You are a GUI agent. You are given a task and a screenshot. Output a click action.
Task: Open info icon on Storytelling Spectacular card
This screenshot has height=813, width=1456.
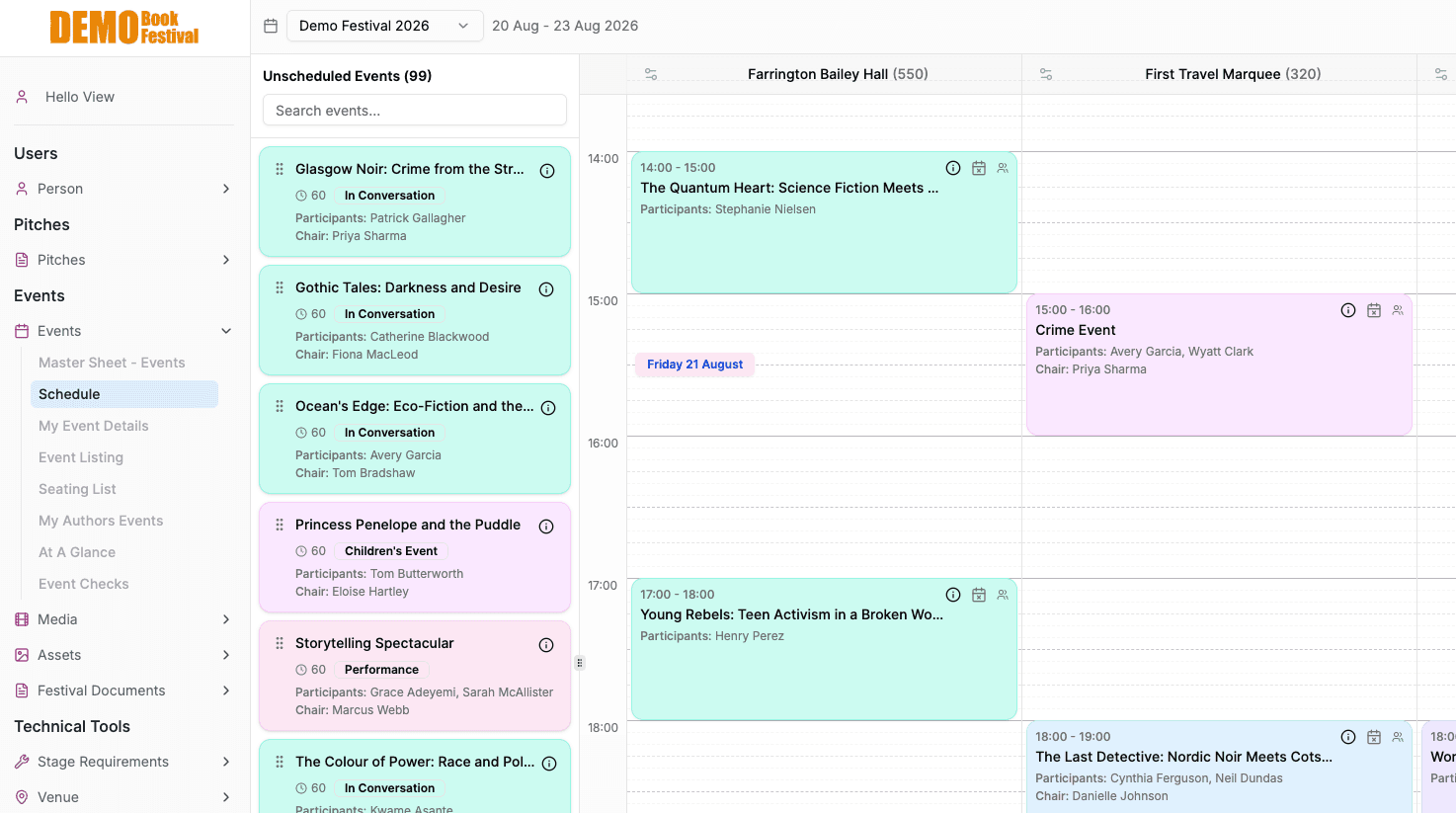[546, 644]
